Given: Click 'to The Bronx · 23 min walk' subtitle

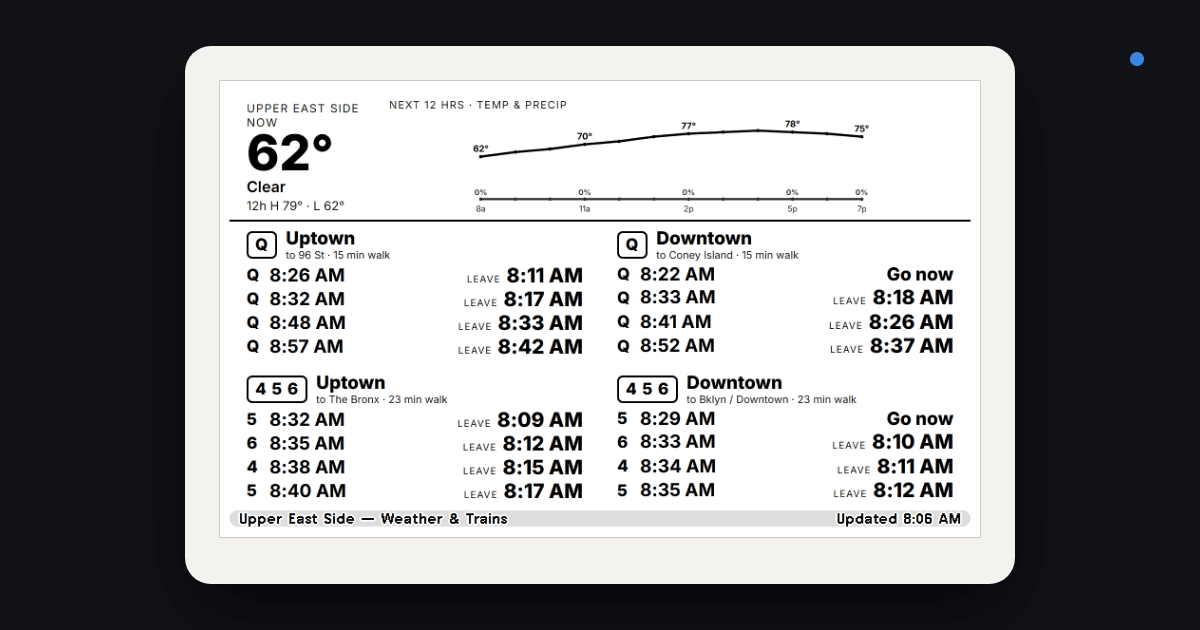Looking at the screenshot, I should point(382,399).
